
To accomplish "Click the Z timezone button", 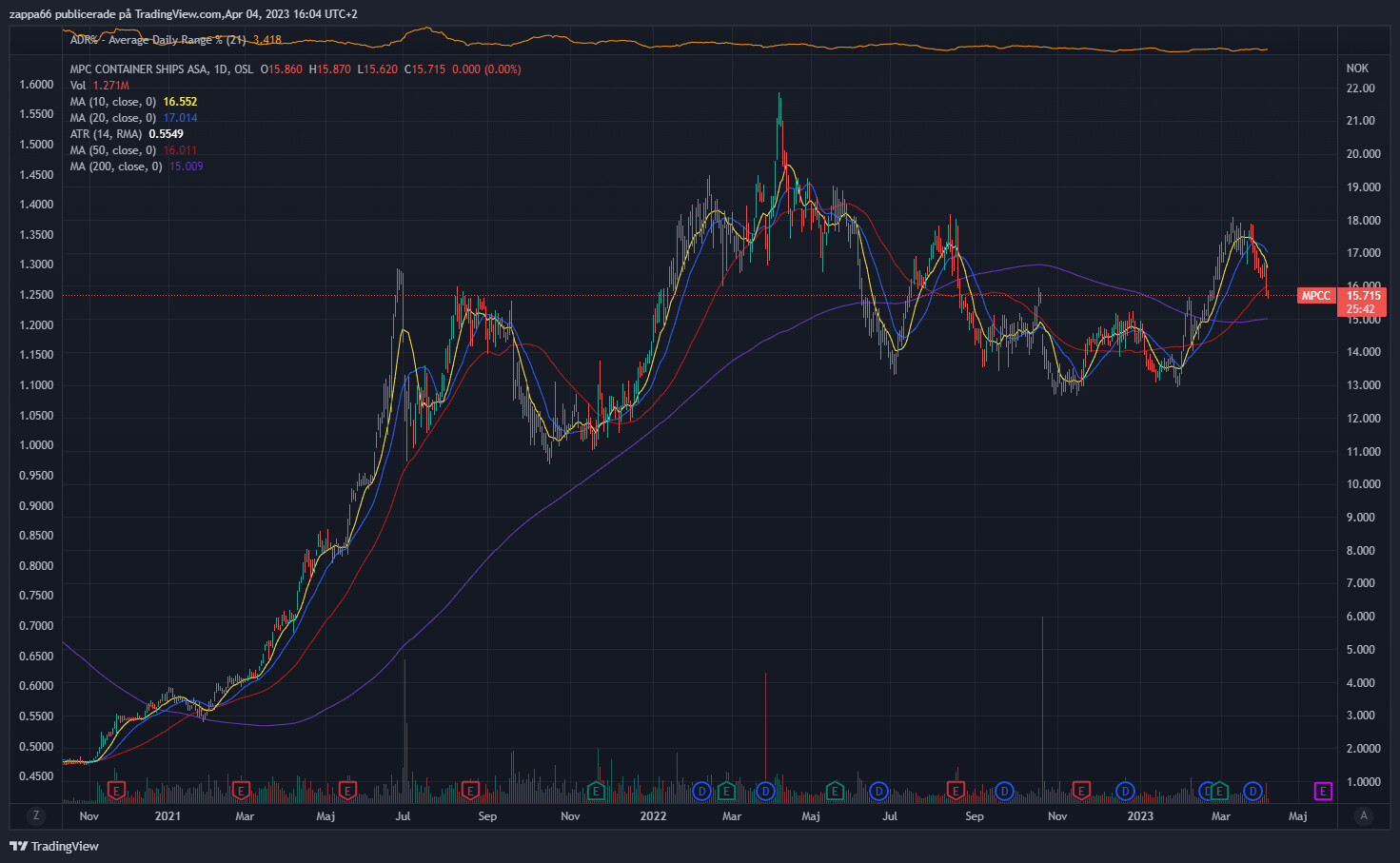I will [36, 815].
